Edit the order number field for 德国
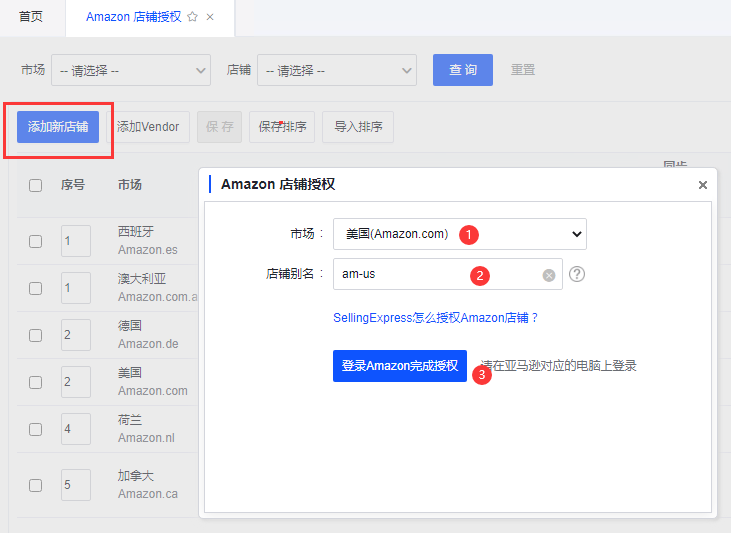Image resolution: width=731 pixels, height=533 pixels. click(76, 335)
